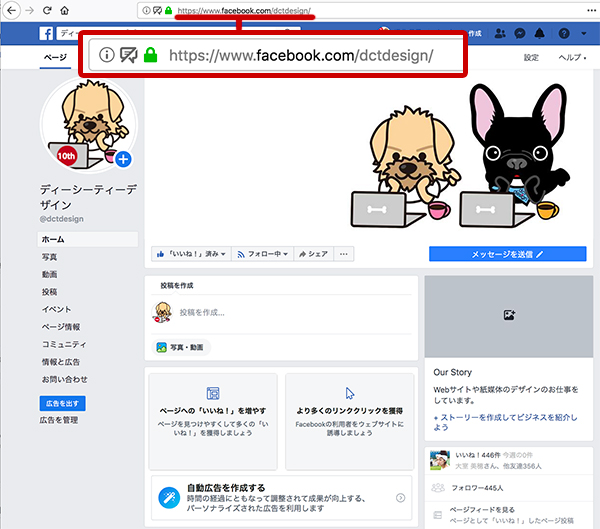Open the notifications bell icon

tap(539, 34)
